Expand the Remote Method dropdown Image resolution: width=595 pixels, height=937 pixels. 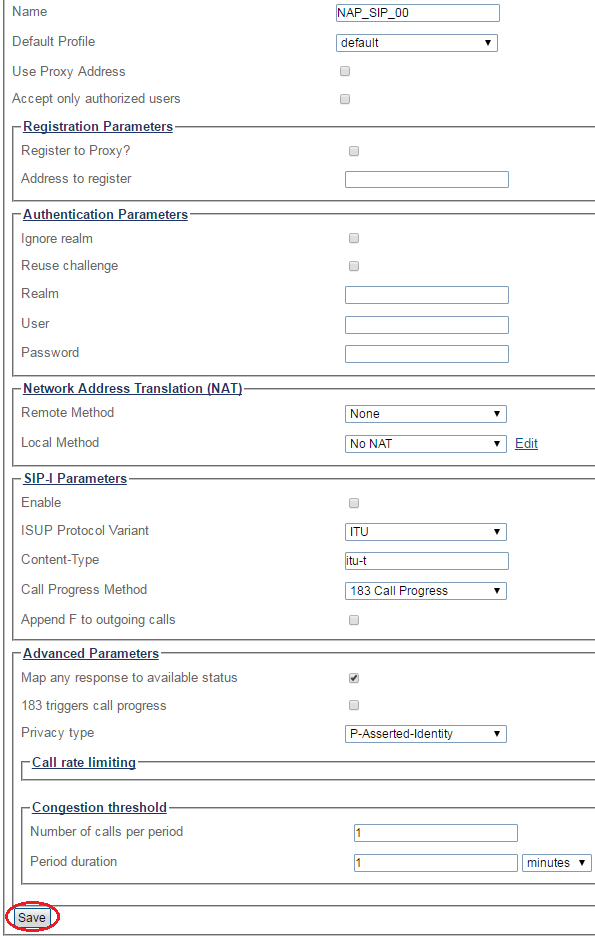click(x=425, y=414)
